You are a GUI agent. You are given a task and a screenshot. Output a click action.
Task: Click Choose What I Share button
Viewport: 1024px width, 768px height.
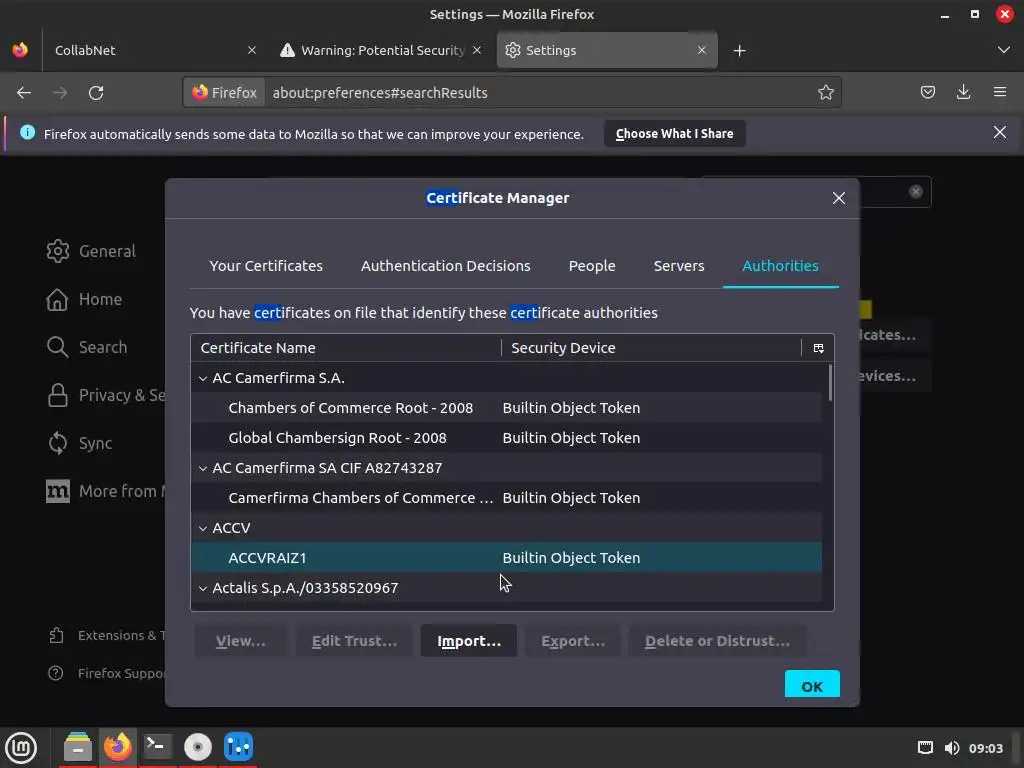point(675,133)
